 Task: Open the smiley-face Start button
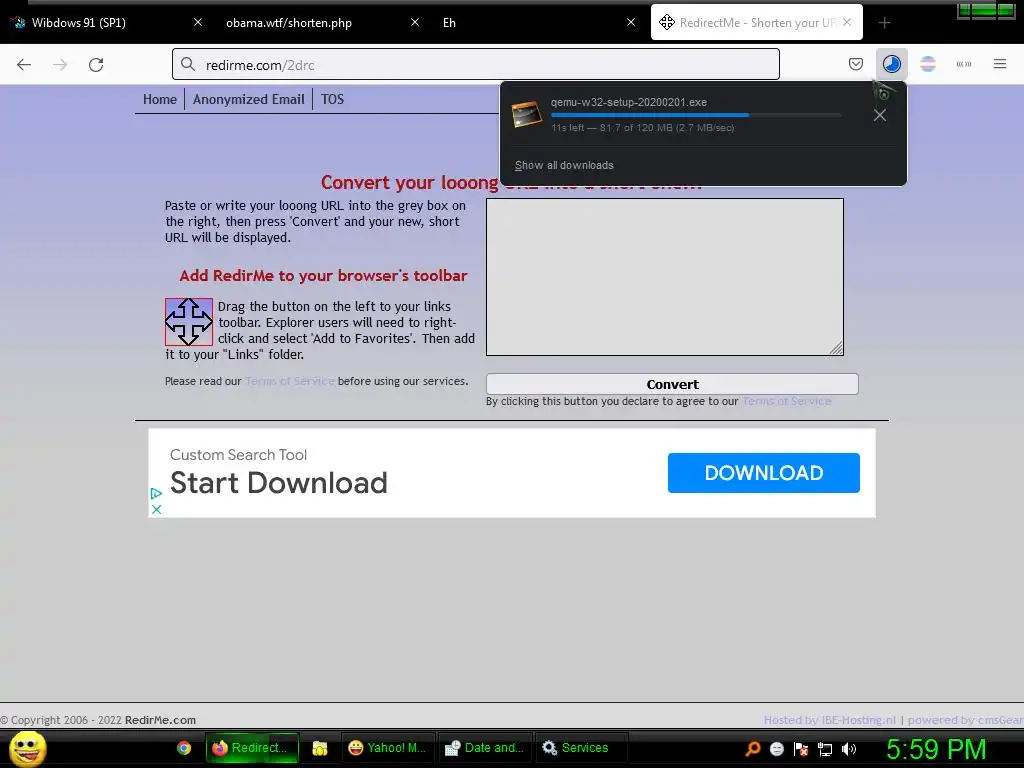27,748
